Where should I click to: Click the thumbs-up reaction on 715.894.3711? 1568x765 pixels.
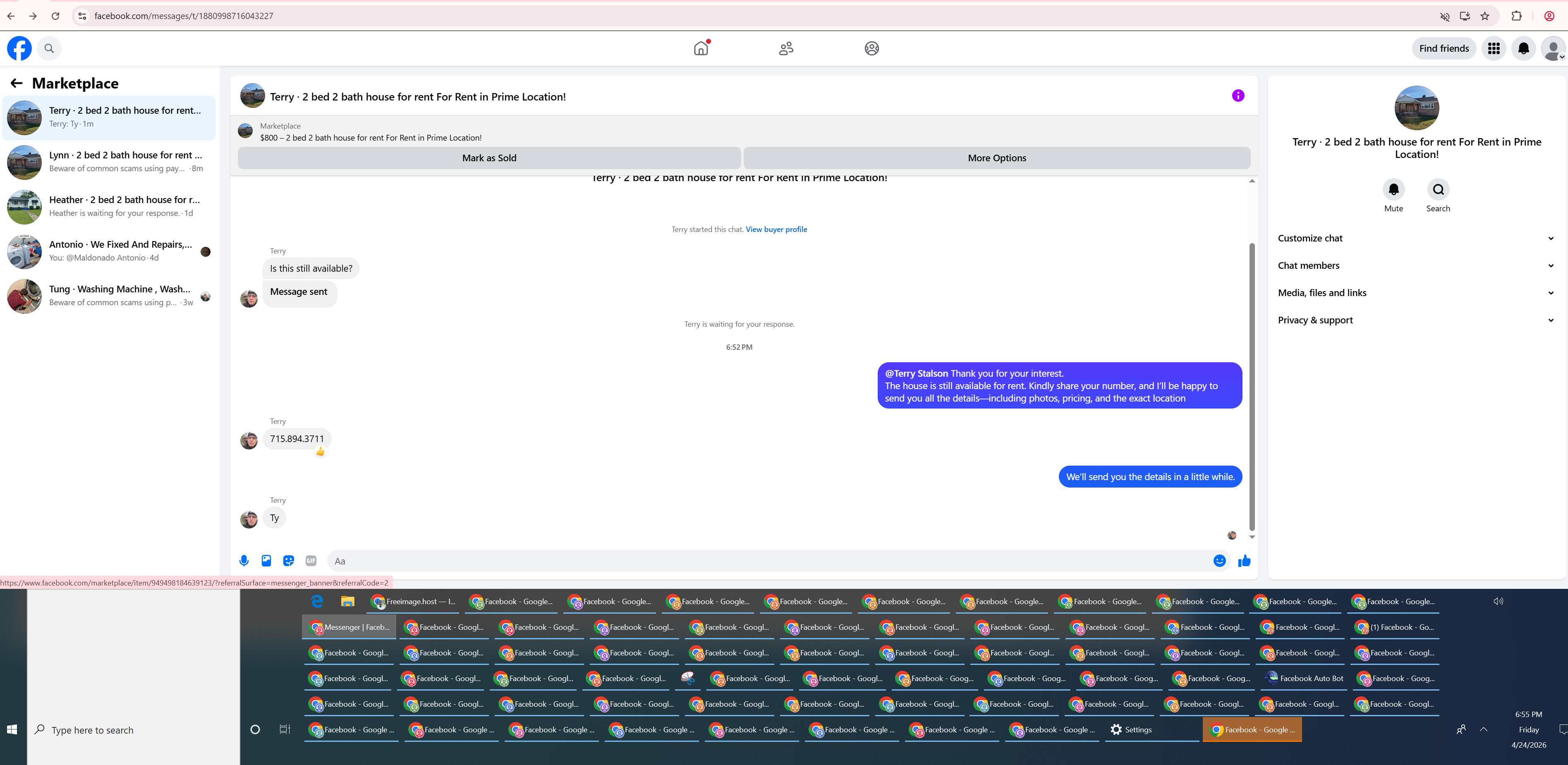[320, 451]
